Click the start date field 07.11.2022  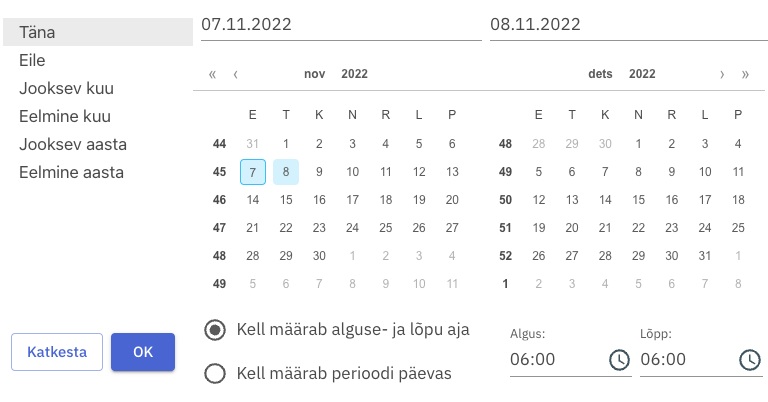pos(340,23)
